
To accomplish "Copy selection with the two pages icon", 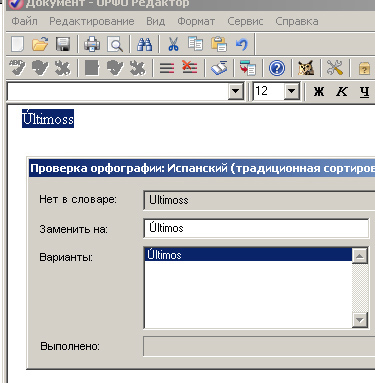I will tap(195, 44).
